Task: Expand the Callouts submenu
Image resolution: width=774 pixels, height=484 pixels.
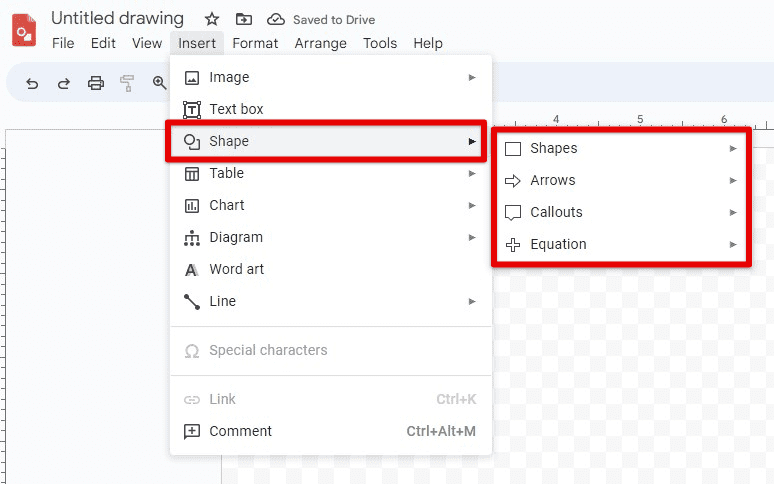Action: (x=621, y=213)
